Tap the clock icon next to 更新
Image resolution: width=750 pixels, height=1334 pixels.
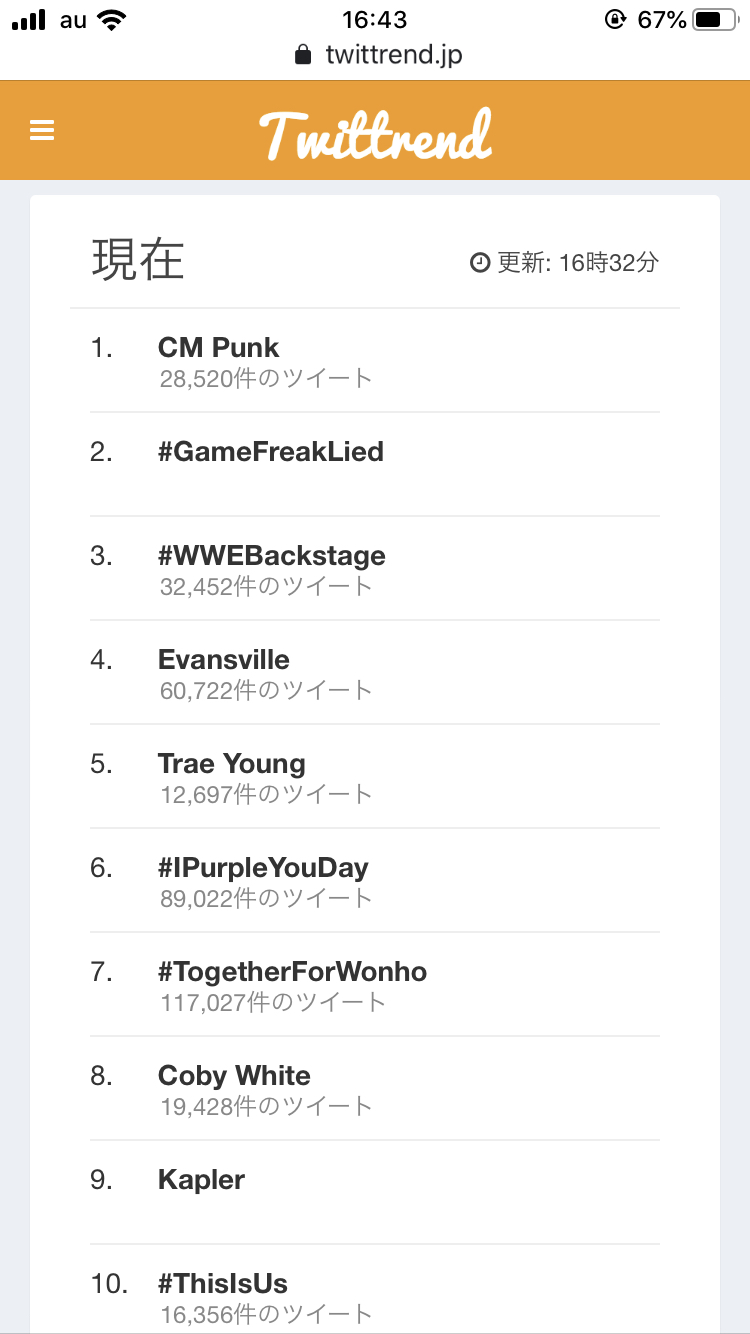pos(480,263)
